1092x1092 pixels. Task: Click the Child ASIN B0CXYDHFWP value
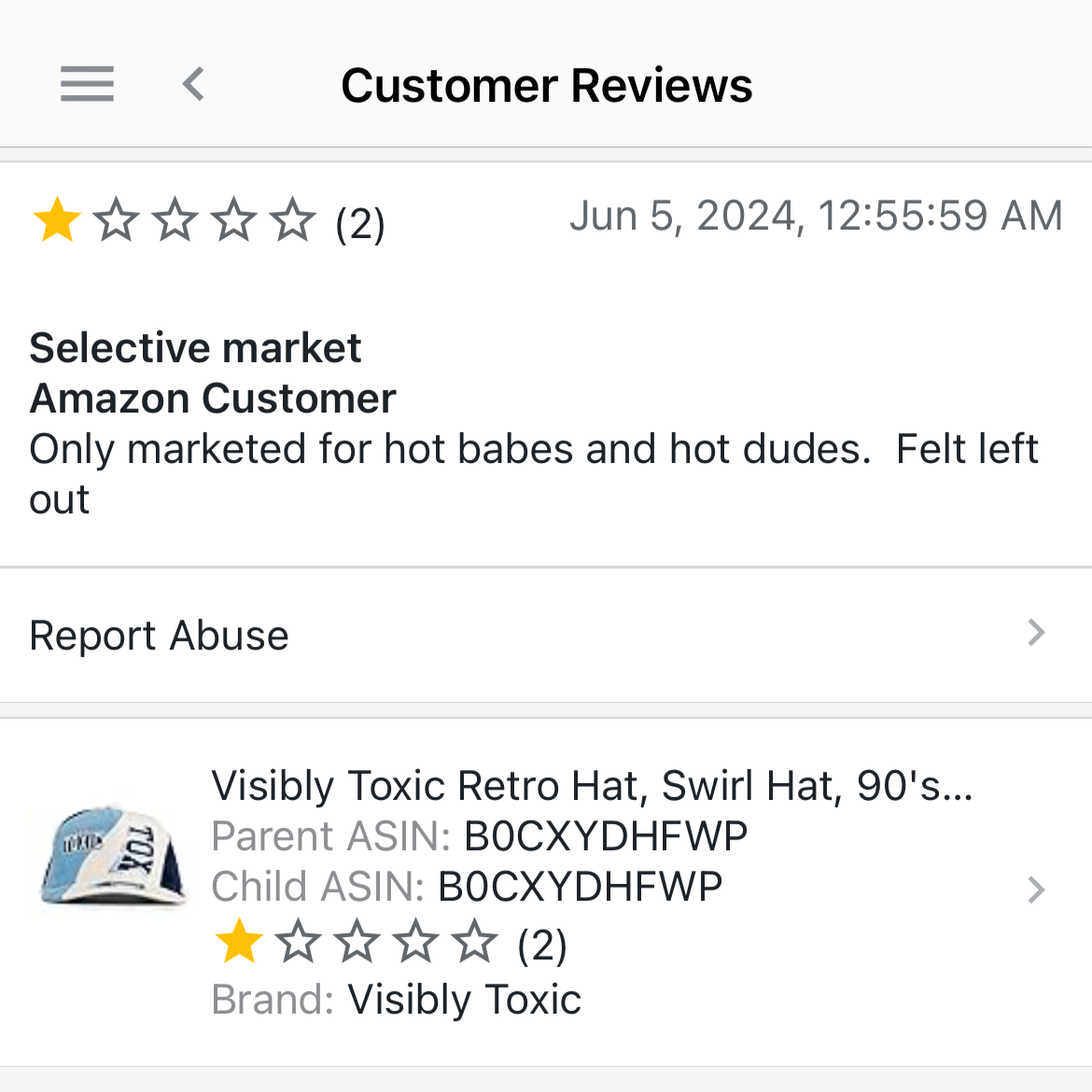point(580,887)
